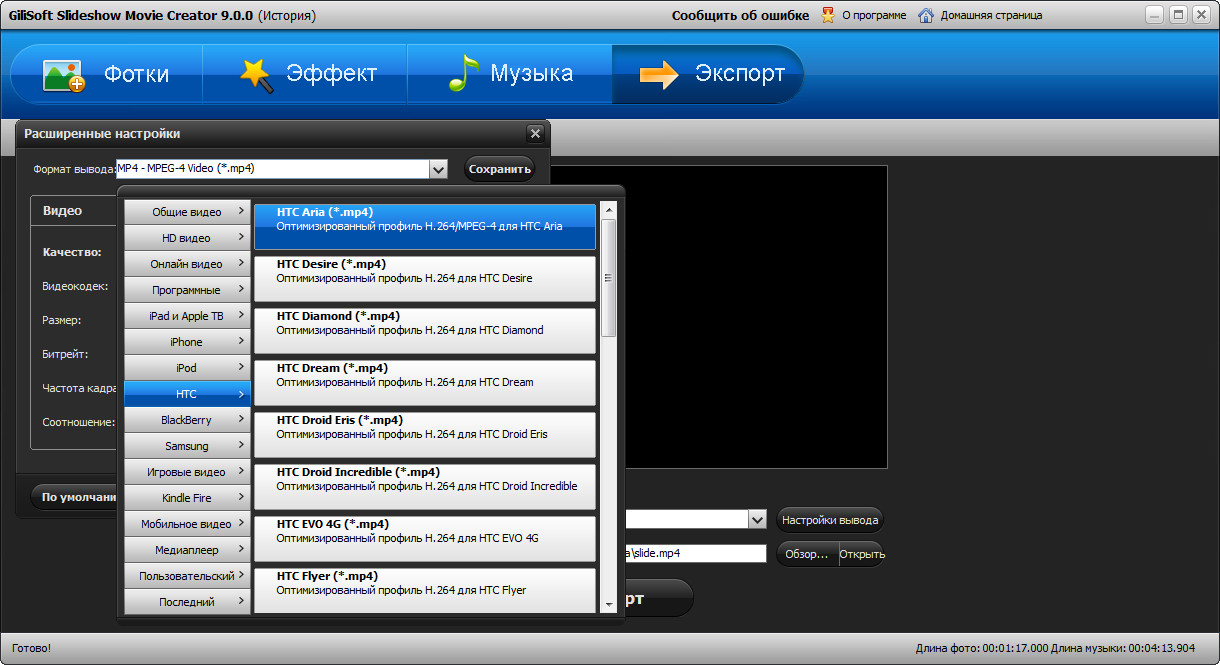Click the output path field slide.mp4
The height and width of the screenshot is (665, 1220).
point(695,553)
